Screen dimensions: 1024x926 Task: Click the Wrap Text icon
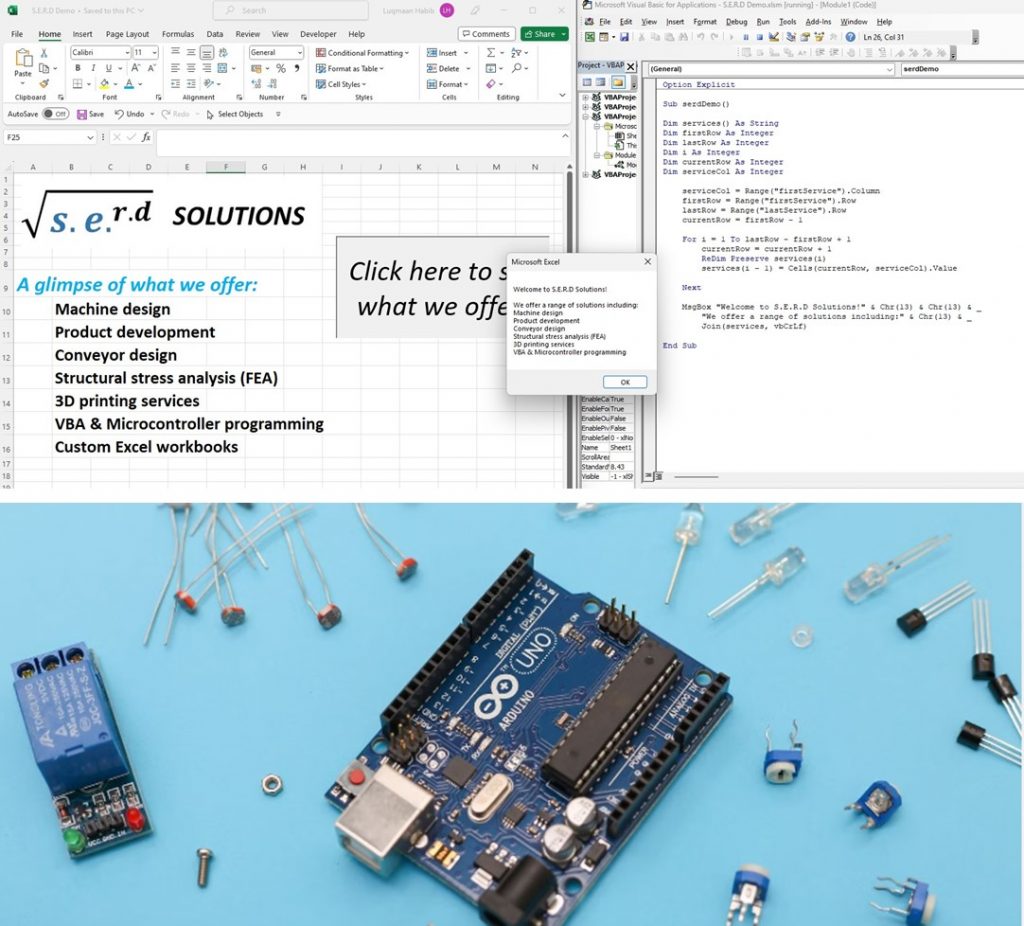(x=223, y=52)
